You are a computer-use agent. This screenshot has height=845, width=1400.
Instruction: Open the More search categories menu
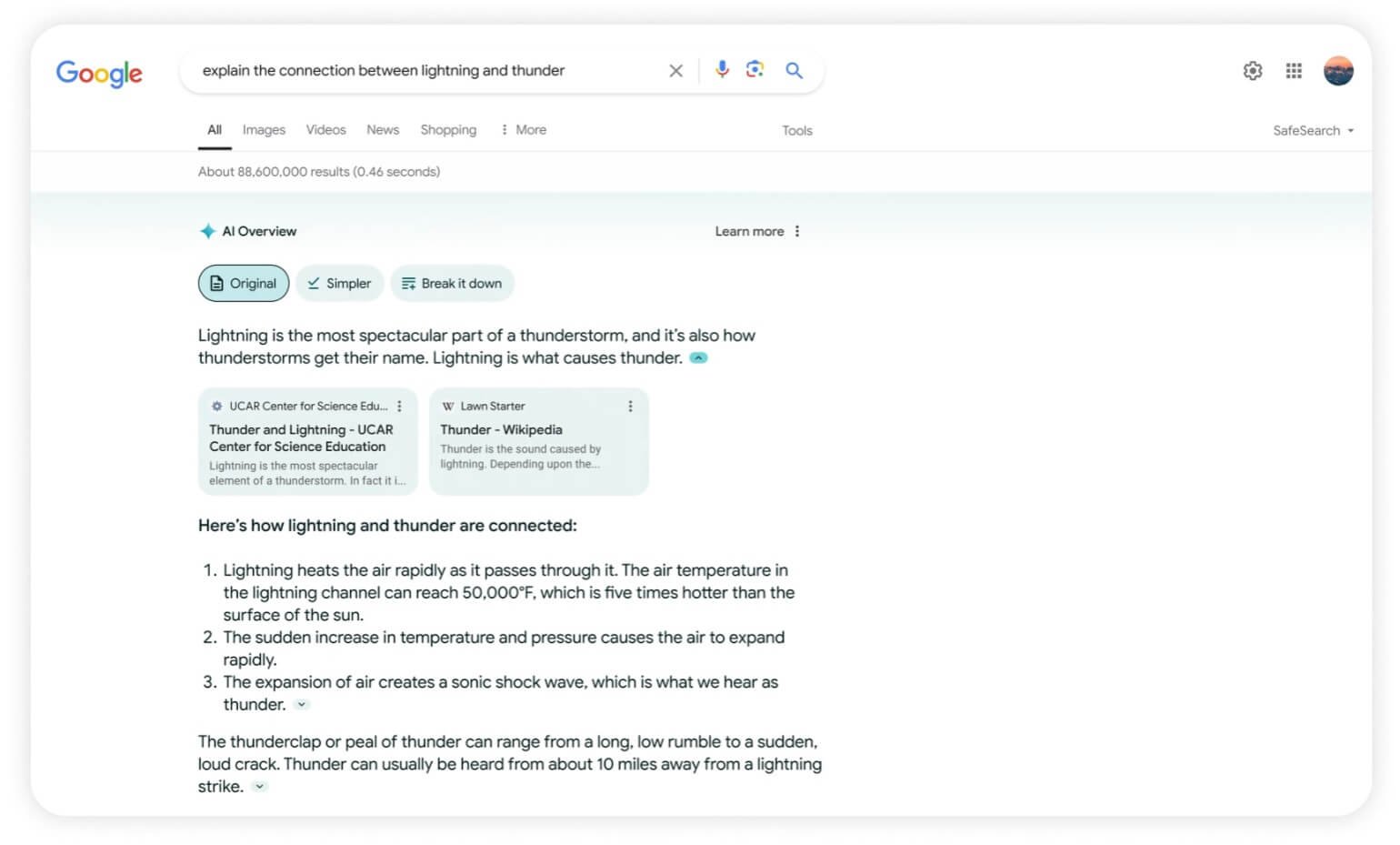click(523, 129)
